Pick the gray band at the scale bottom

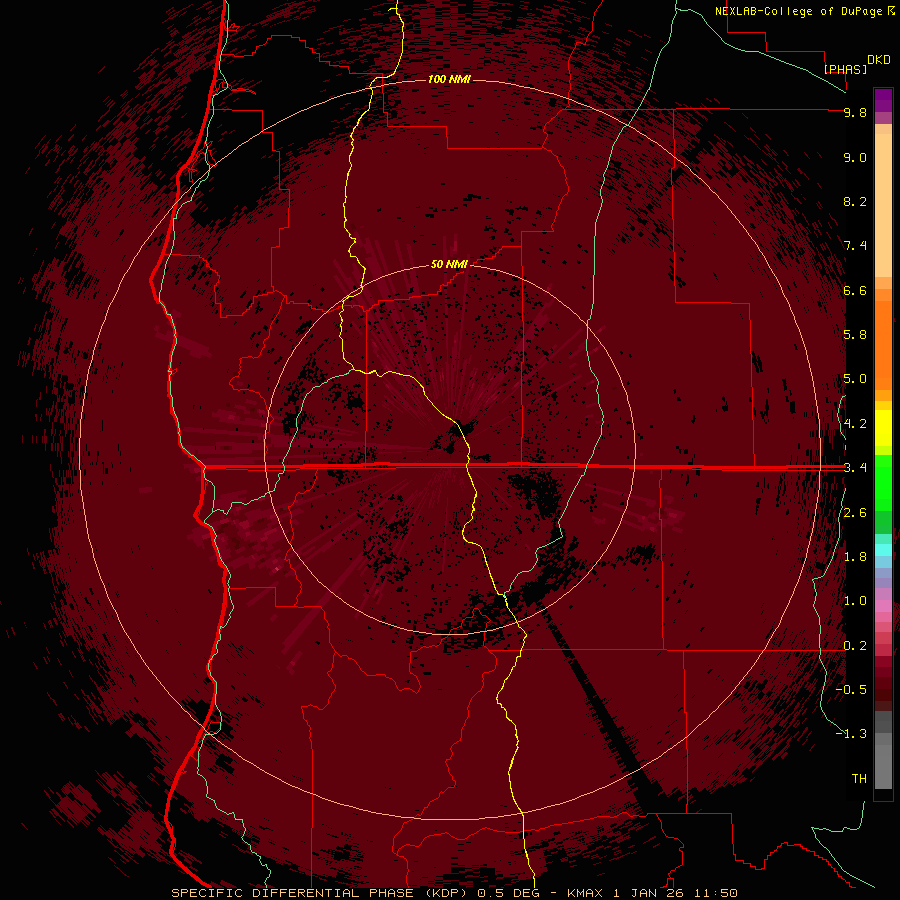[x=883, y=763]
